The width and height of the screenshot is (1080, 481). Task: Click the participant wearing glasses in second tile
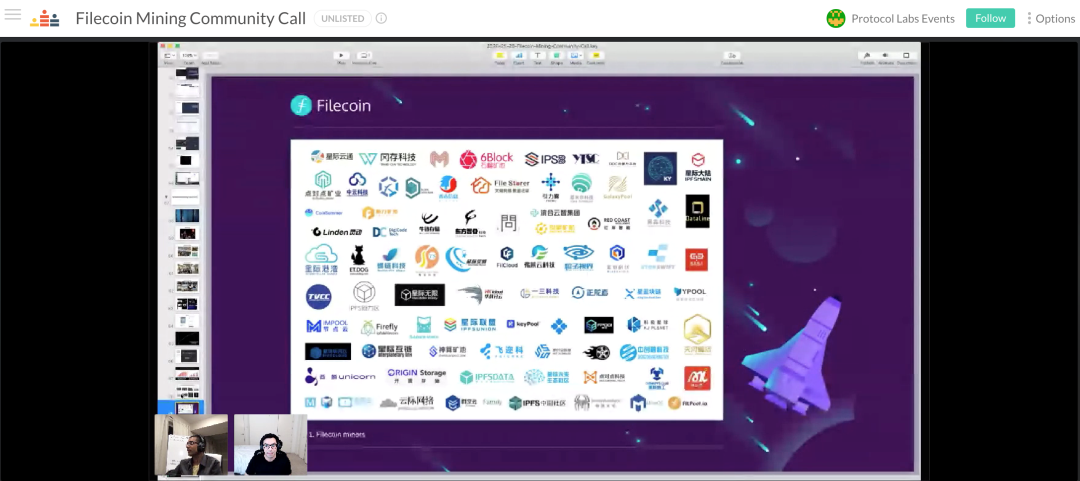(271, 444)
